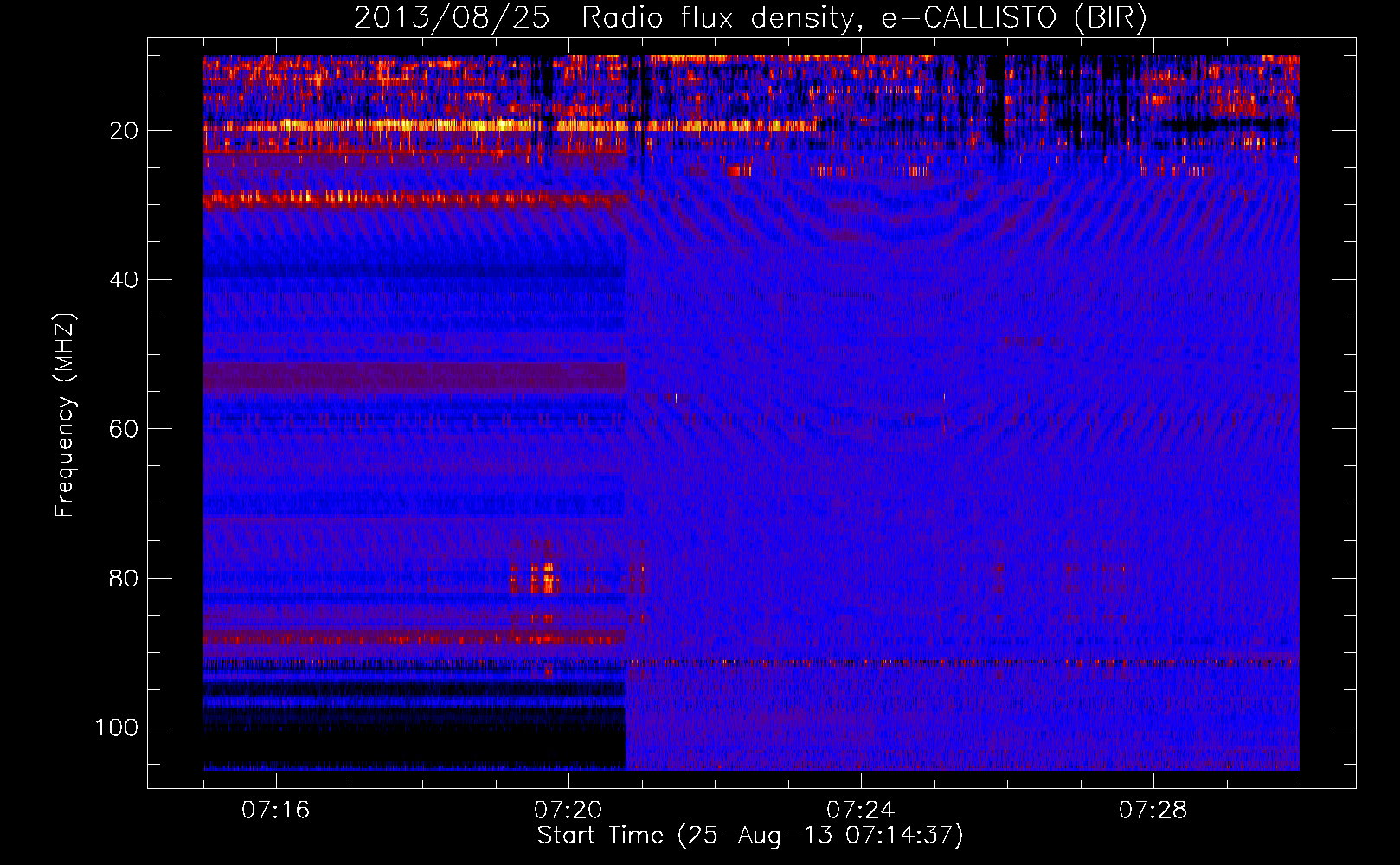
Task: Click the 07:24 time tick label
Action: click(861, 811)
